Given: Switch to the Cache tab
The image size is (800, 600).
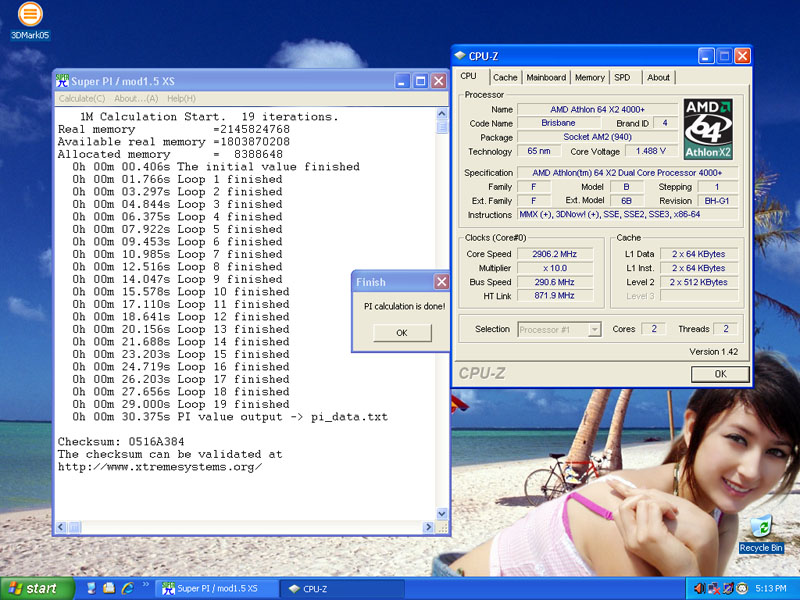Looking at the screenshot, I should (x=505, y=78).
